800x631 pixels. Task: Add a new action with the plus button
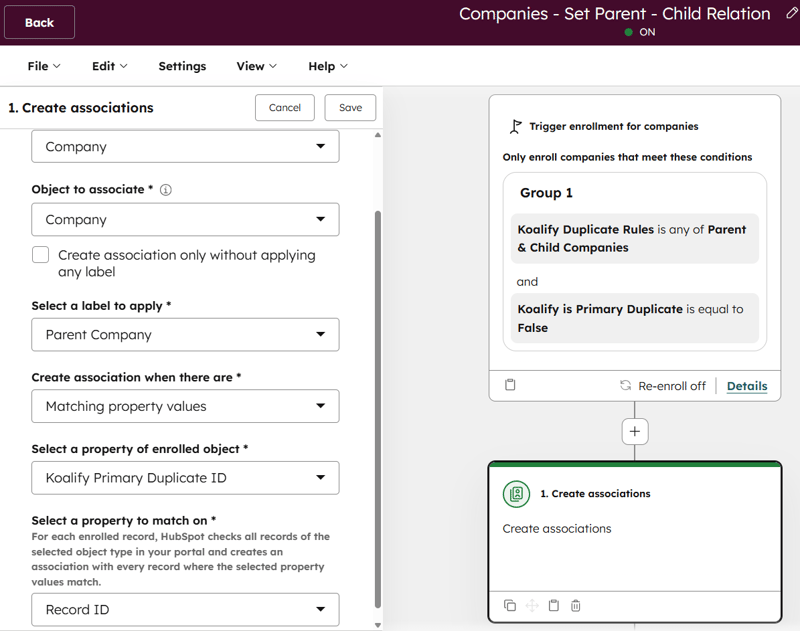coord(635,431)
